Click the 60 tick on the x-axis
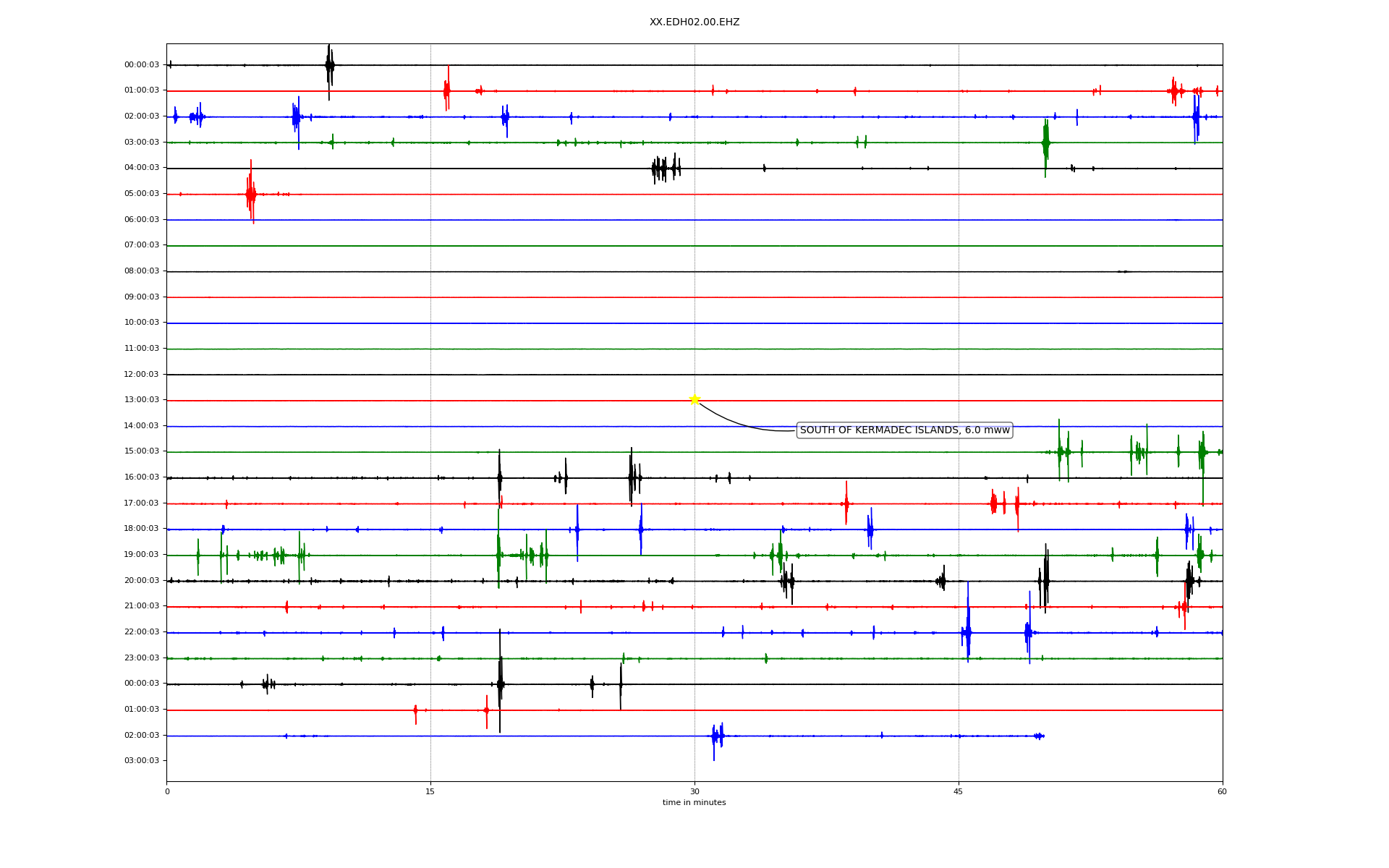1389x868 pixels. pyautogui.click(x=1222, y=792)
